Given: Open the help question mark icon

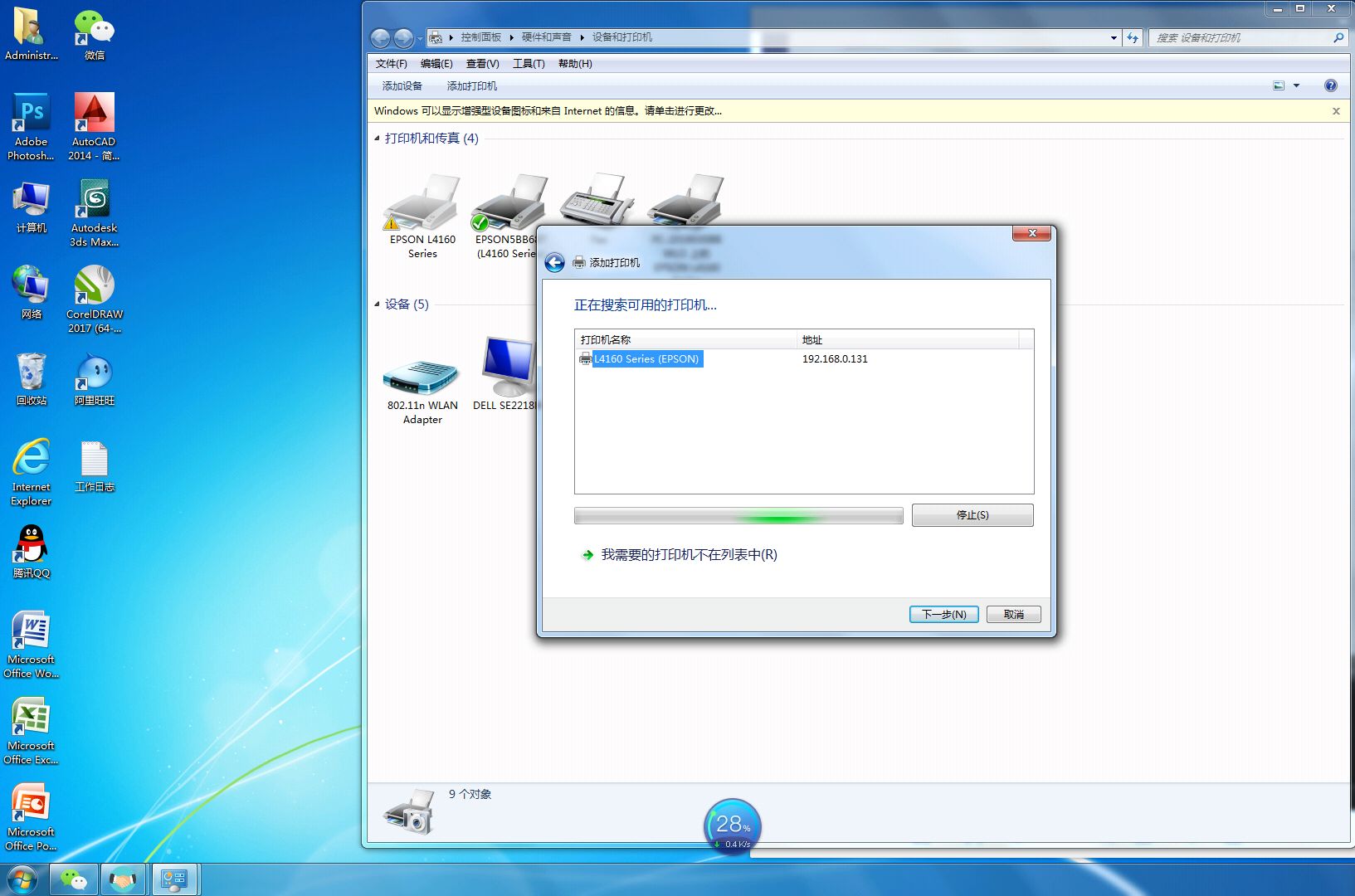Looking at the screenshot, I should 1331,85.
